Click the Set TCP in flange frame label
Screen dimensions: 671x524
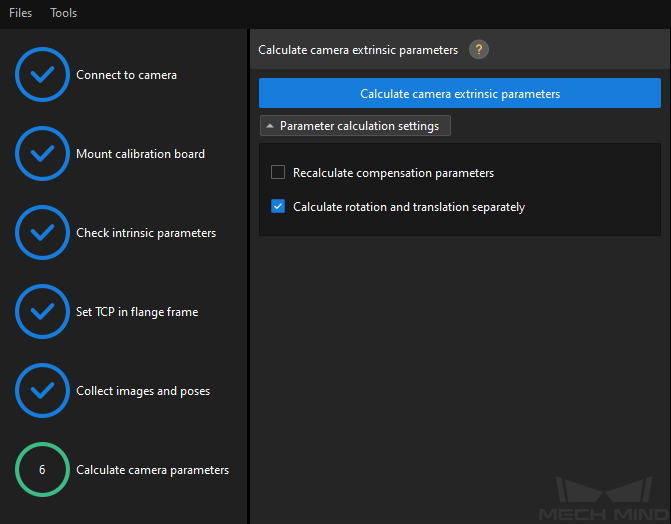pos(137,312)
